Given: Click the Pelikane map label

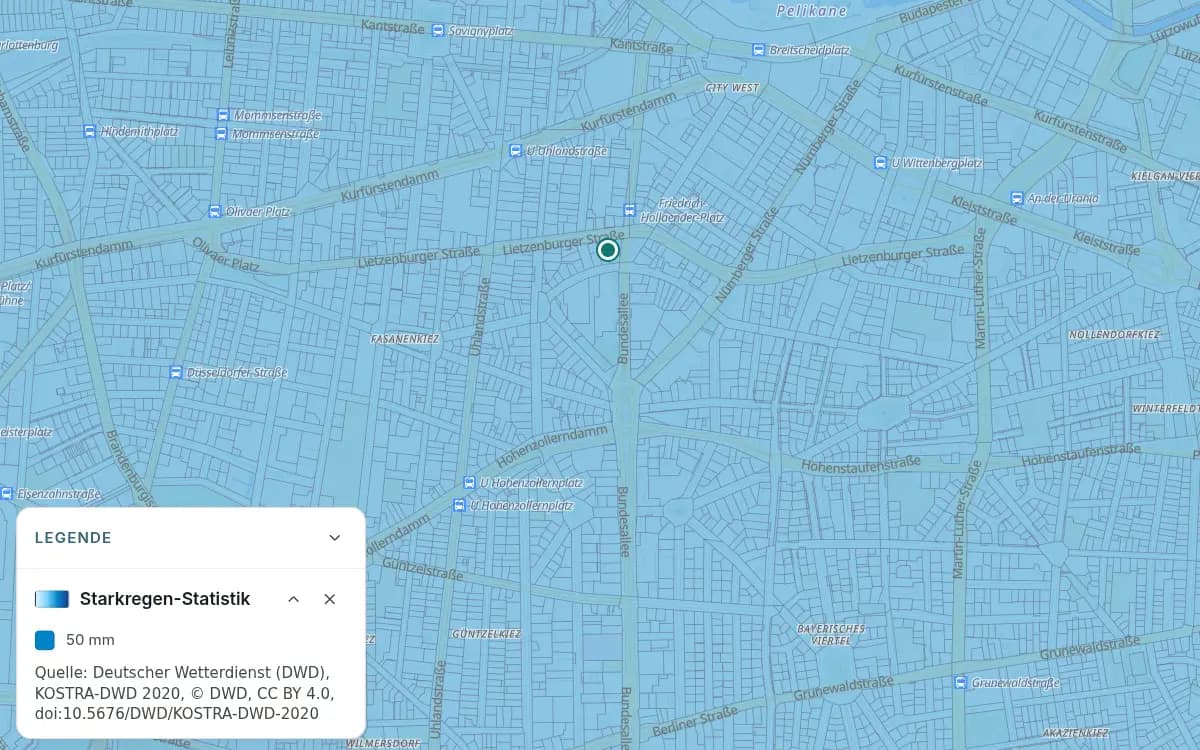Looking at the screenshot, I should point(811,11).
